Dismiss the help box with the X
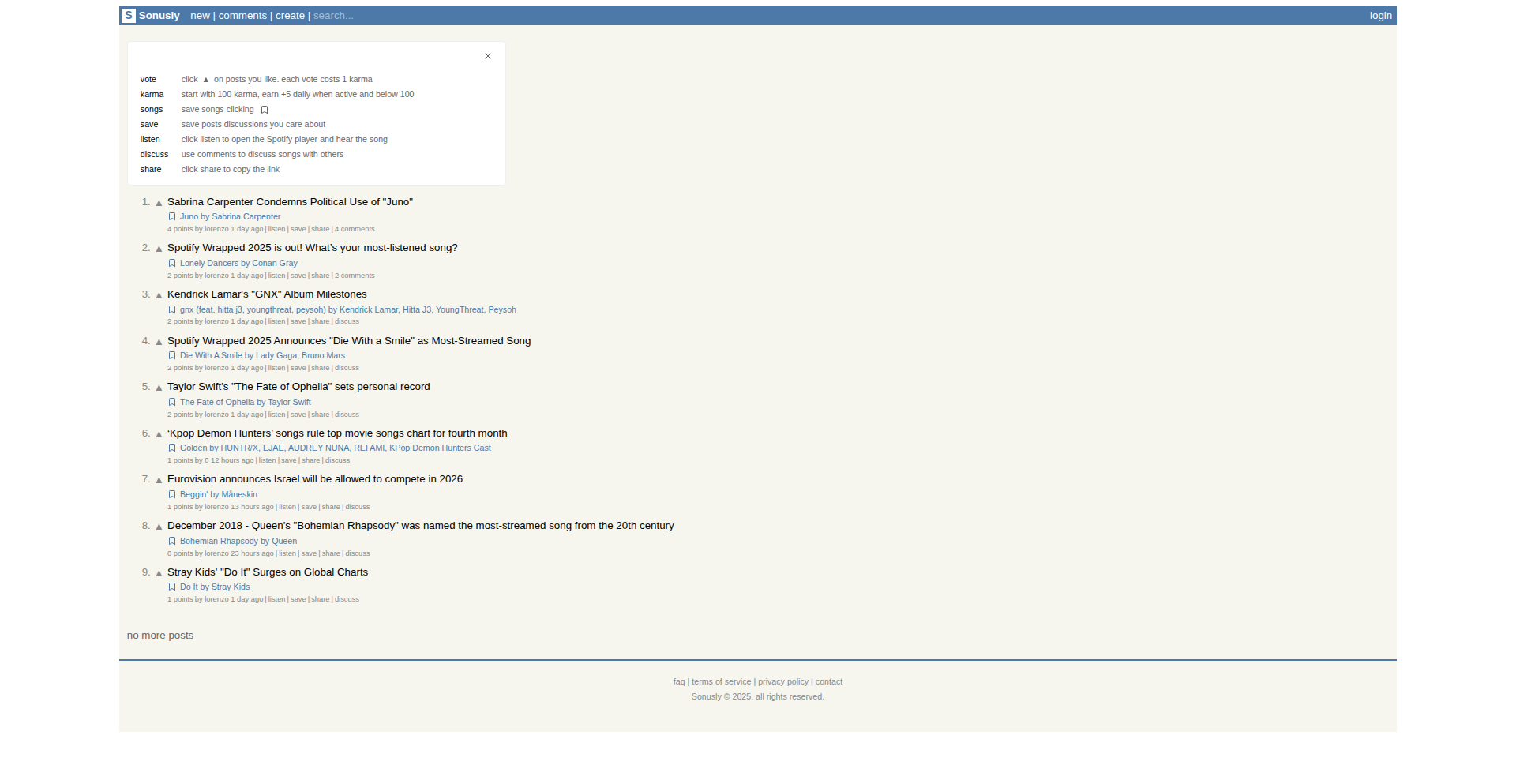Screen dimensions: 1516x784 pyautogui.click(x=487, y=56)
